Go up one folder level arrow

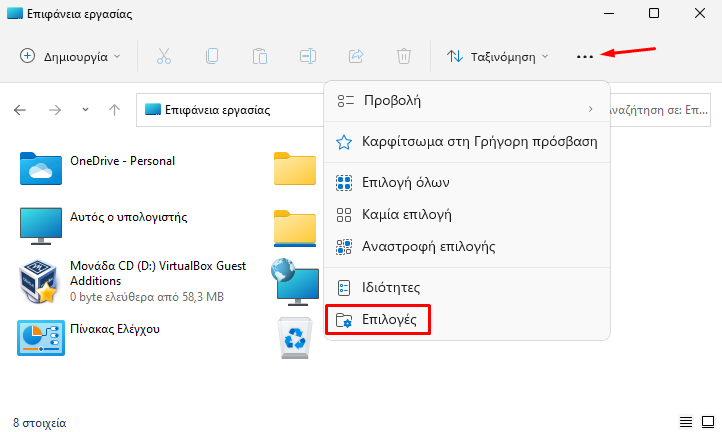pyautogui.click(x=114, y=110)
